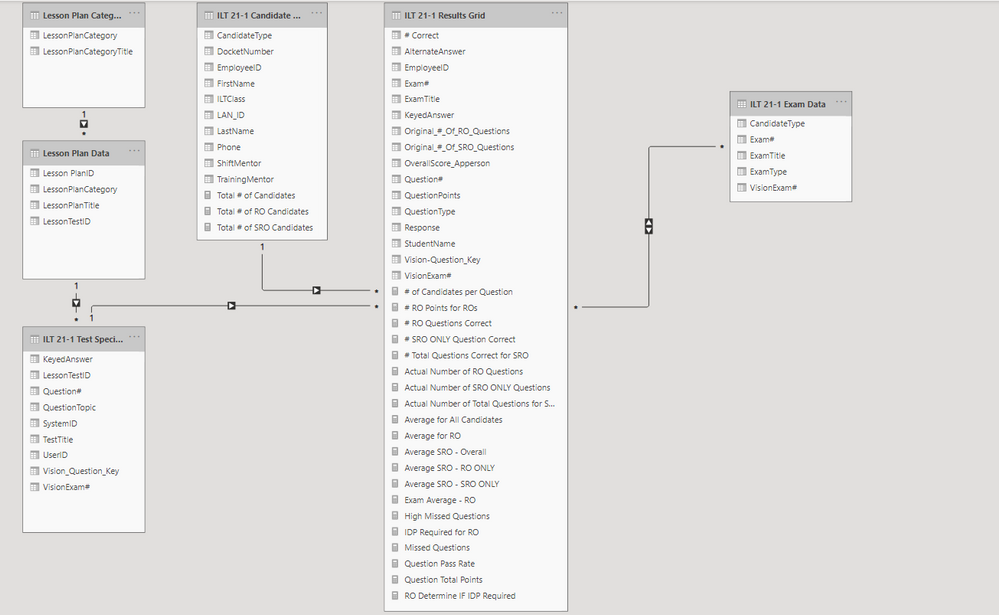
Task: Open more options for ILT 21-1 Exam Data
Action: click(841, 102)
